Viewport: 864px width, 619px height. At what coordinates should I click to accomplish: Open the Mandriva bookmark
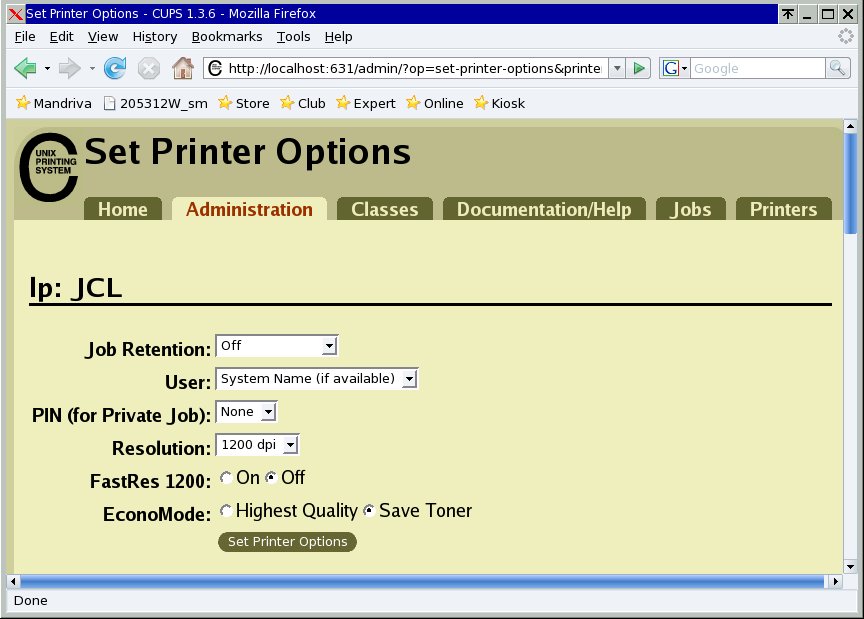53,103
